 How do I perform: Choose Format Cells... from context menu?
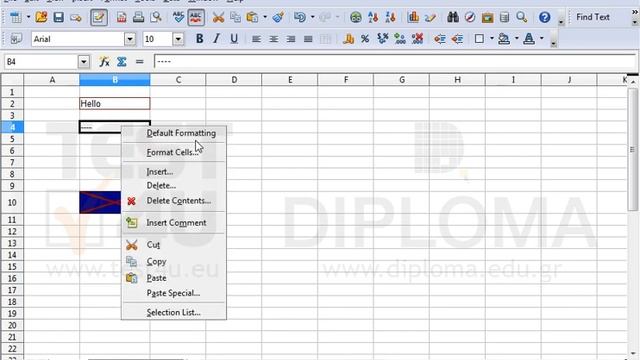point(173,152)
